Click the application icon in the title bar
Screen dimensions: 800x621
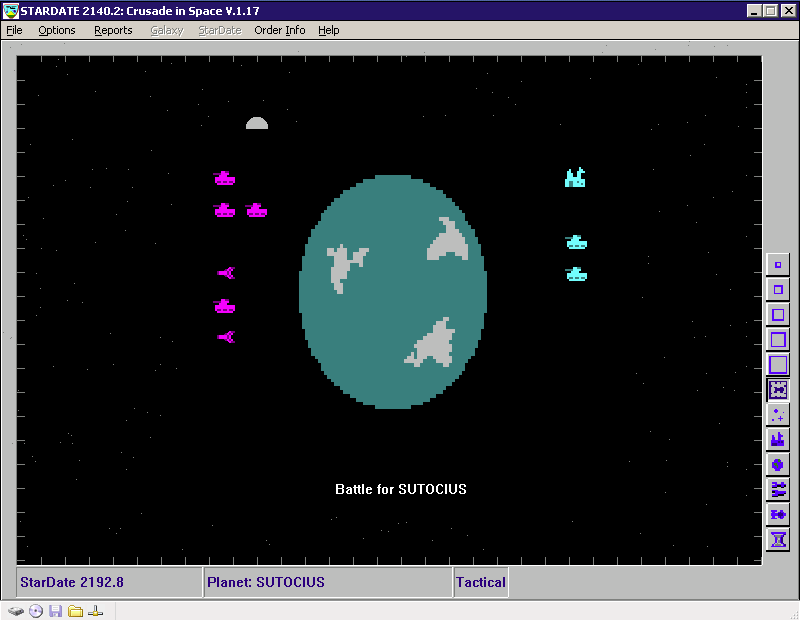coord(11,11)
